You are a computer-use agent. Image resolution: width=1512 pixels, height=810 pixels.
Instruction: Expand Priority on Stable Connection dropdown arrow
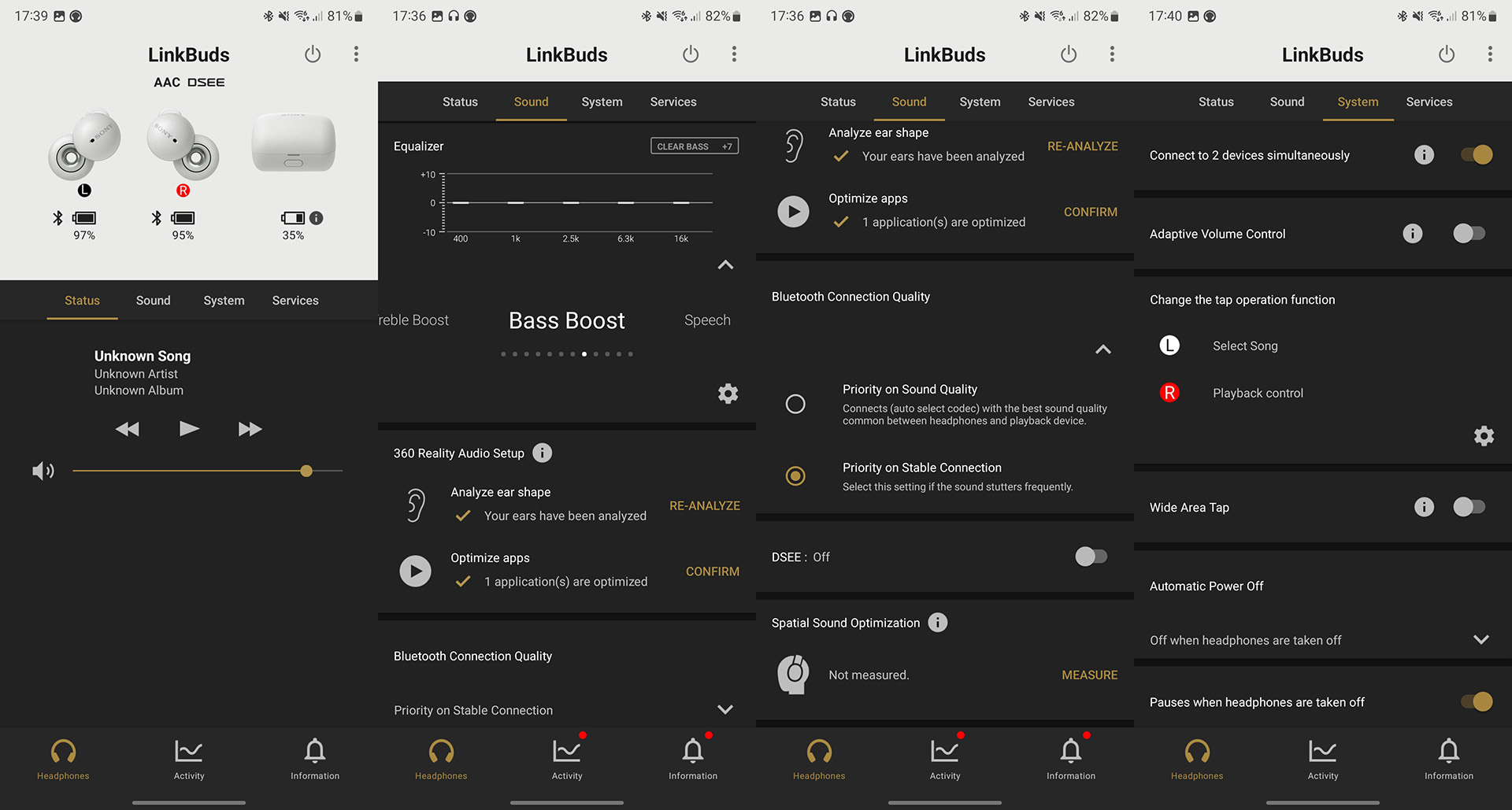(725, 710)
